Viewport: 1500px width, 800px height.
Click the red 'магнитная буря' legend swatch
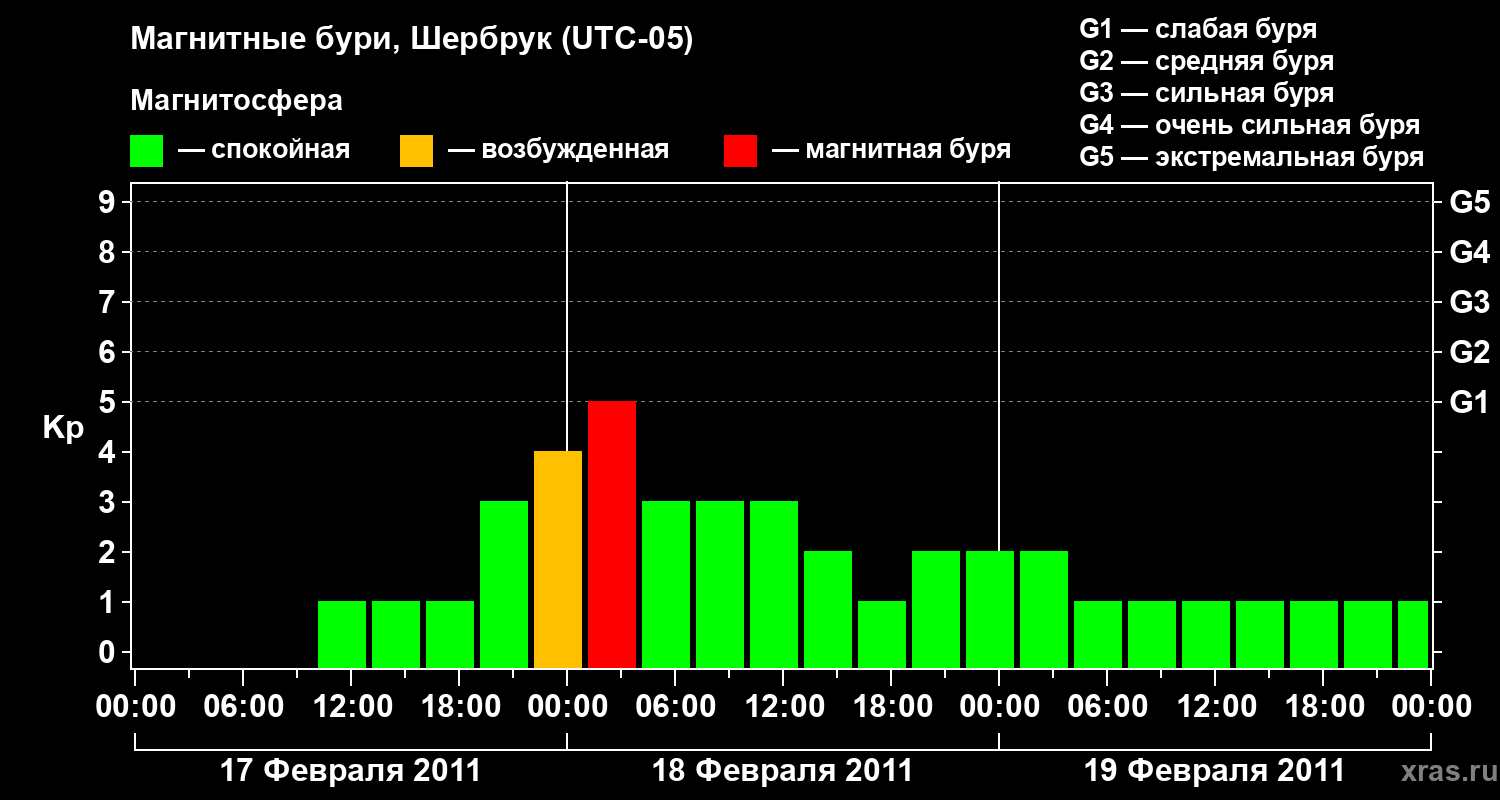pyautogui.click(x=740, y=151)
